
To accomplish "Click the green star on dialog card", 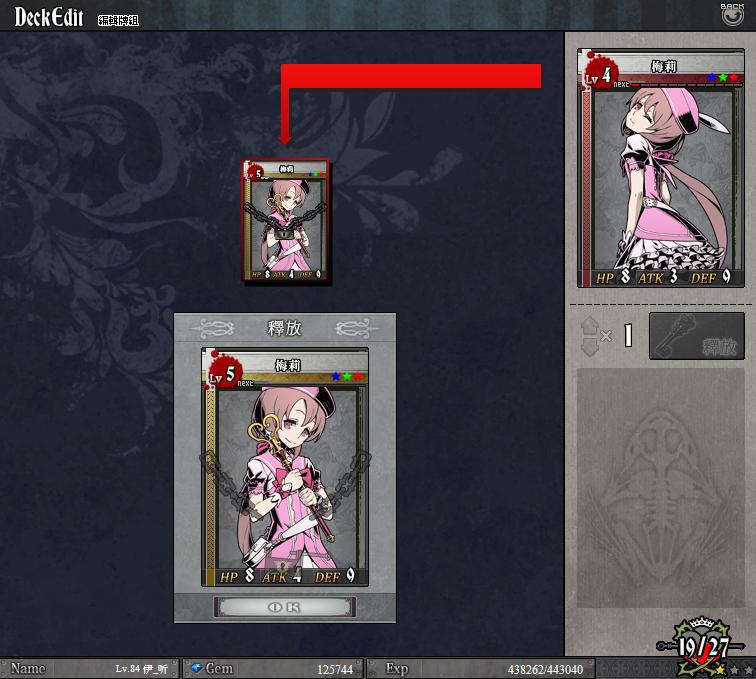I will [347, 376].
